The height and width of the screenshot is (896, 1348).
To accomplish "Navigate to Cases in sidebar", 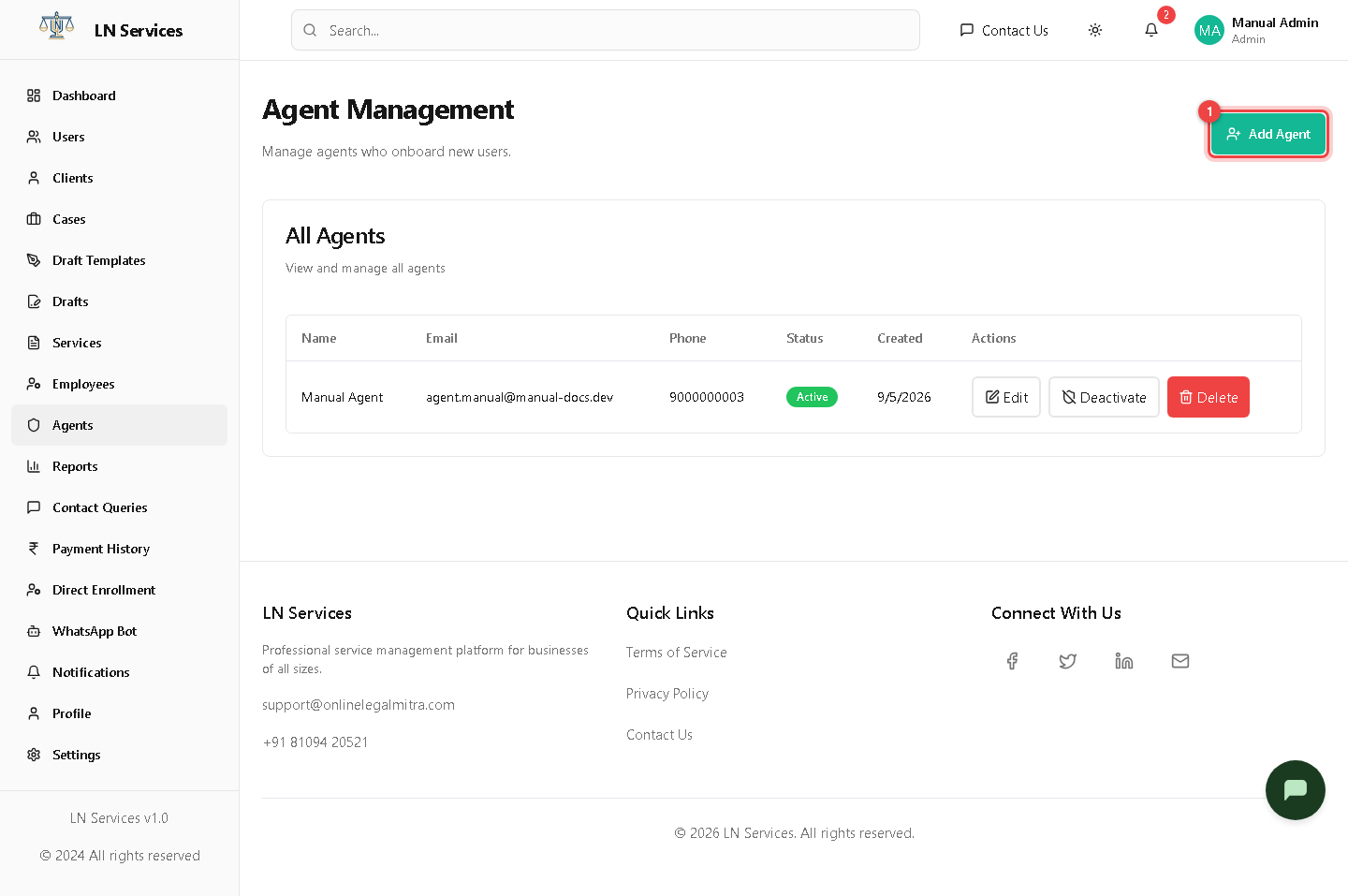I will click(x=119, y=219).
